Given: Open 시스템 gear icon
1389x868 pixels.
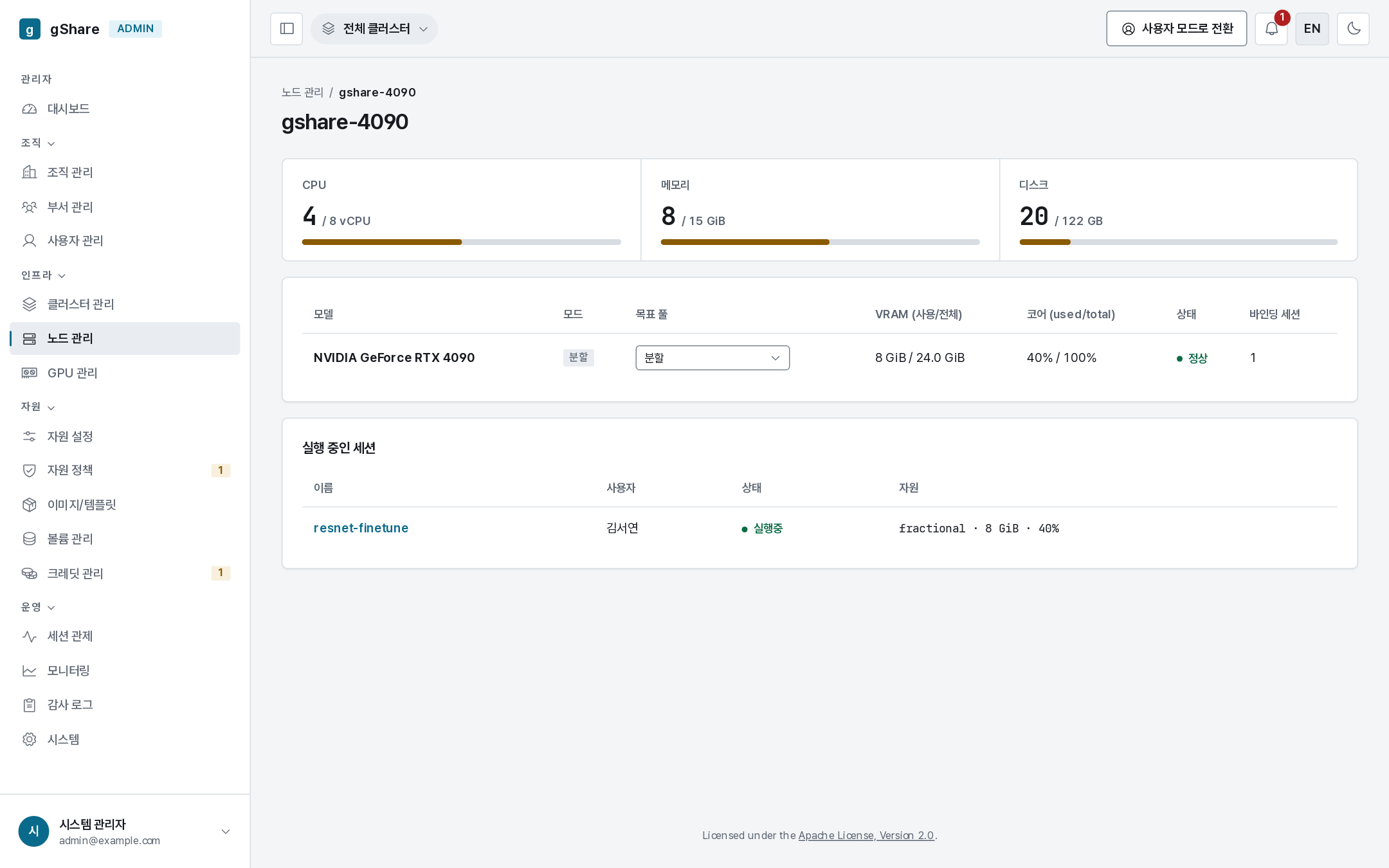Looking at the screenshot, I should tap(30, 739).
